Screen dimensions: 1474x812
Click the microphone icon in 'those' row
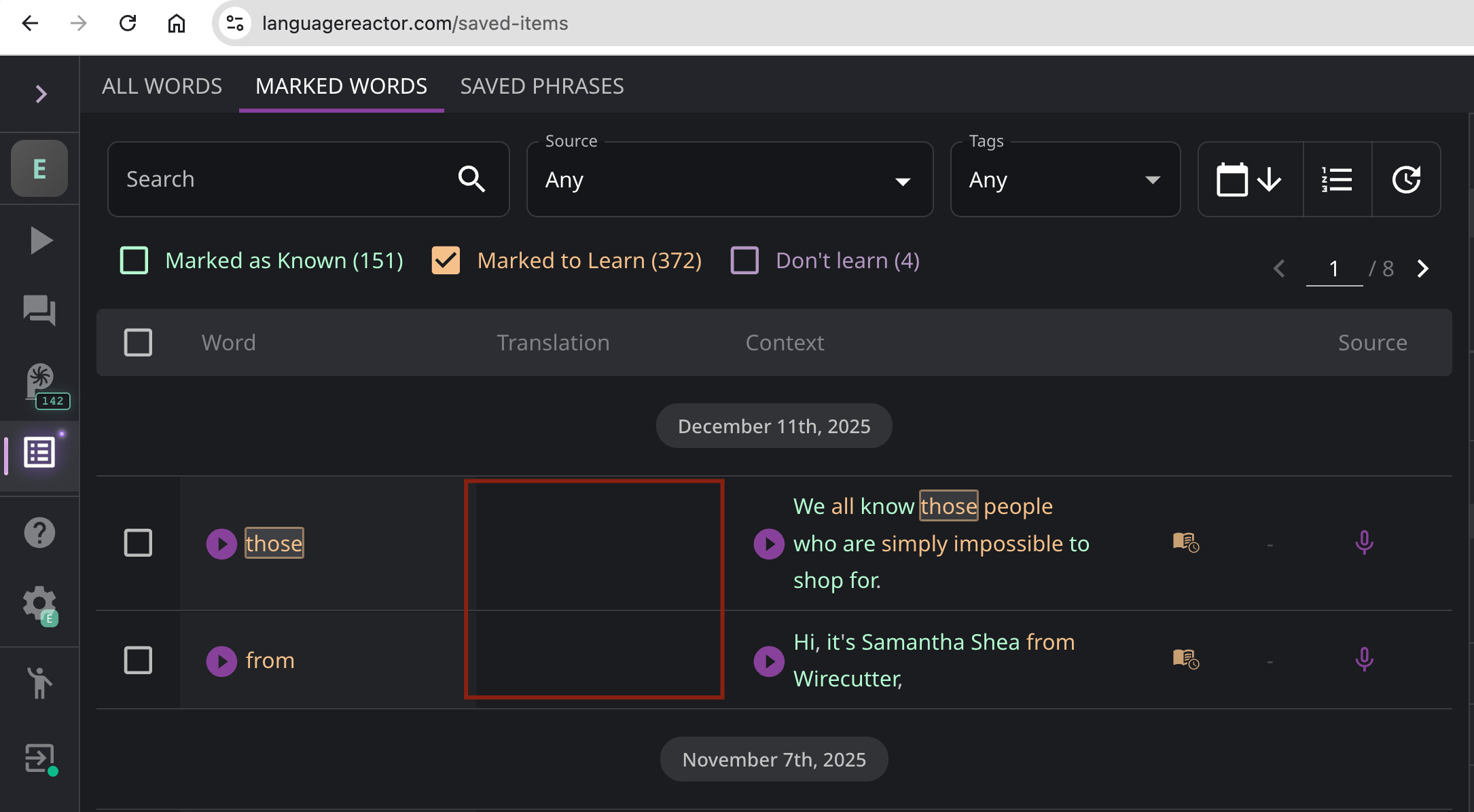tap(1364, 543)
